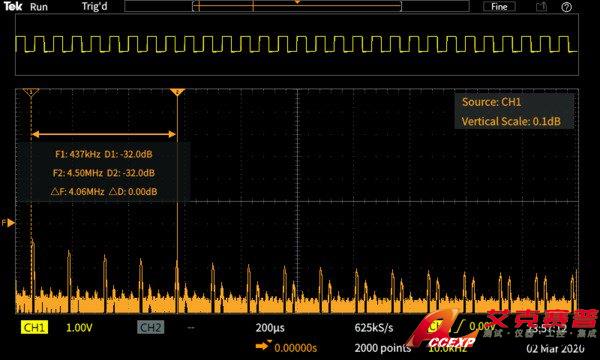Select the trigger position marker atop record bar

tap(297, 2)
